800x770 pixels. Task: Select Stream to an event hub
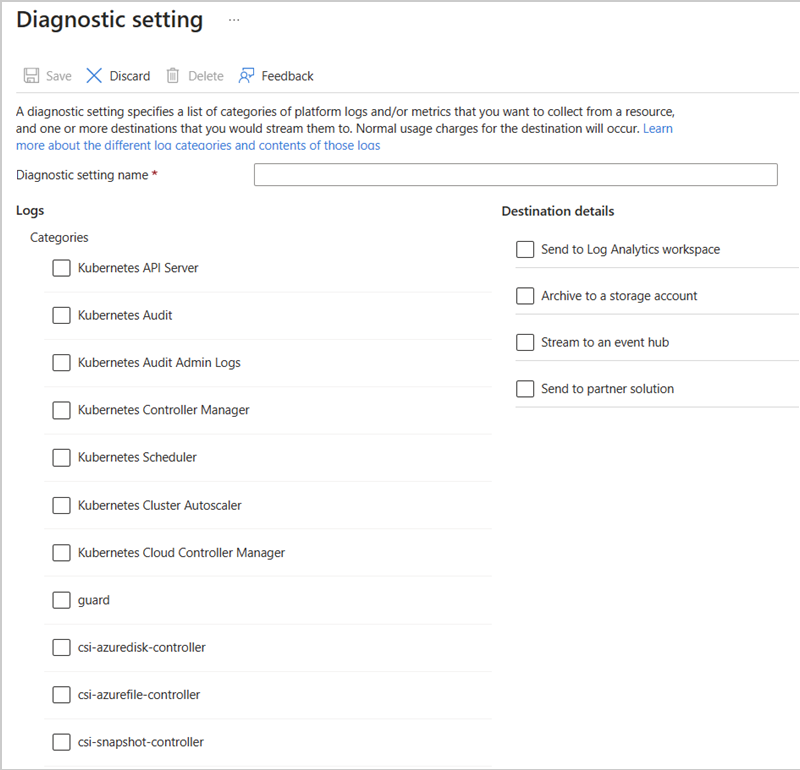525,342
